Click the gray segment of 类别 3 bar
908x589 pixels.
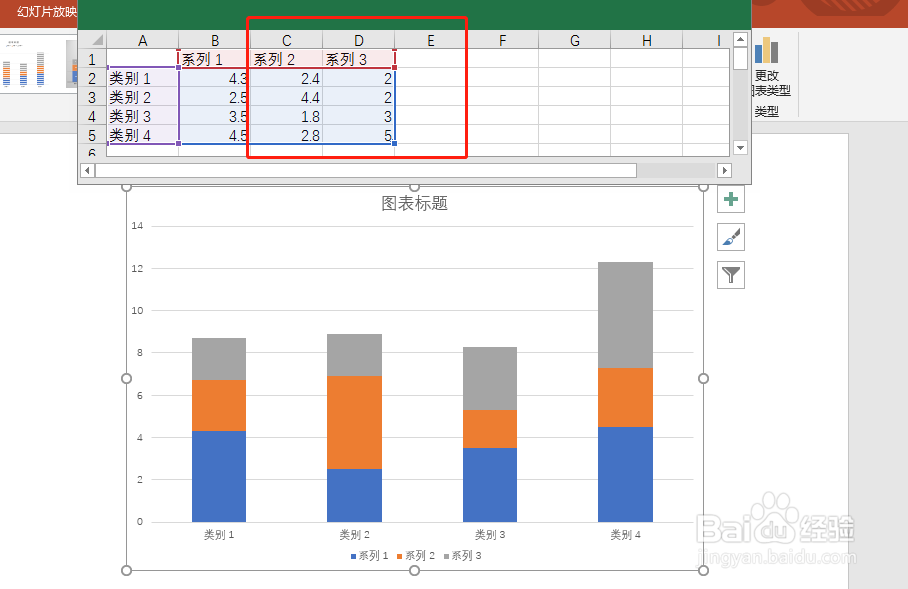point(490,379)
